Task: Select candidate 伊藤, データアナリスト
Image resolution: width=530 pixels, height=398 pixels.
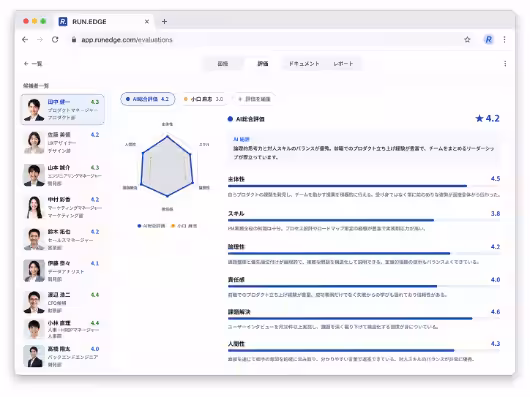Action: click(x=63, y=271)
